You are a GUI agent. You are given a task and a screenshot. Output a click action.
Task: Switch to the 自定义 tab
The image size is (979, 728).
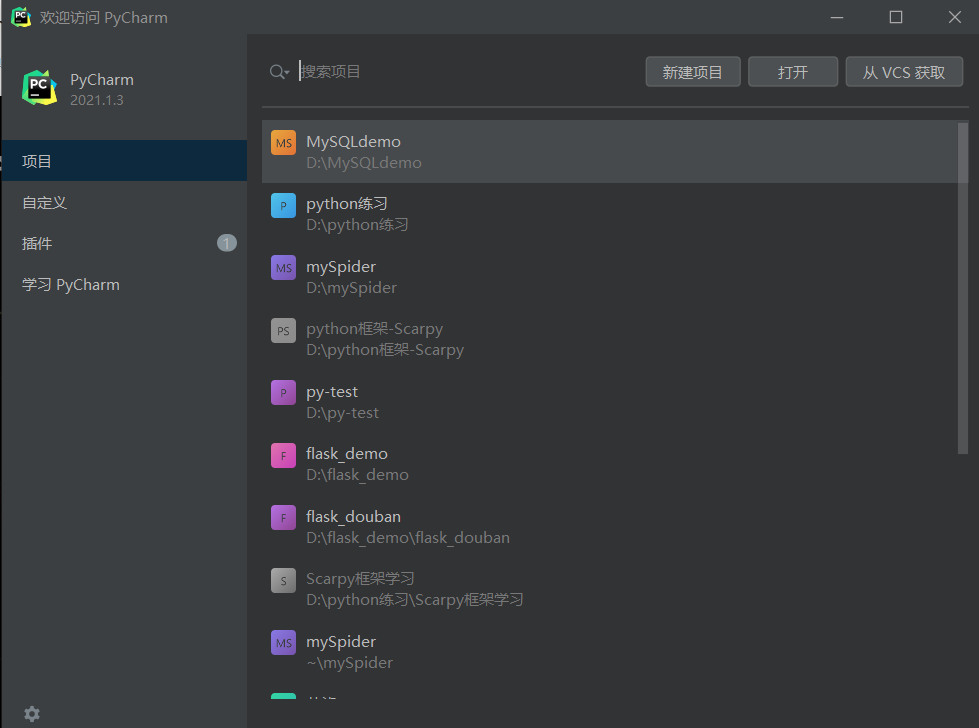(124, 202)
